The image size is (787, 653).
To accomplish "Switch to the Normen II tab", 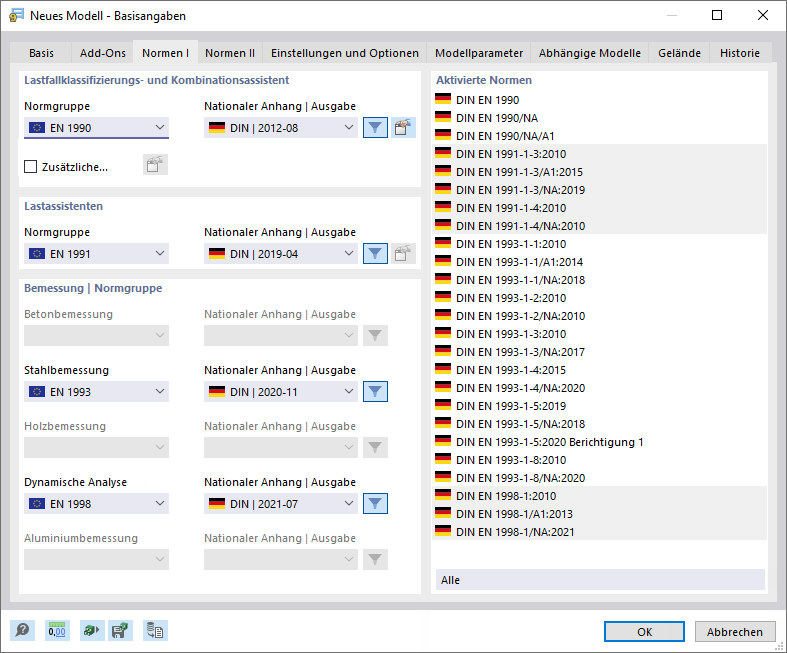I will pyautogui.click(x=230, y=53).
